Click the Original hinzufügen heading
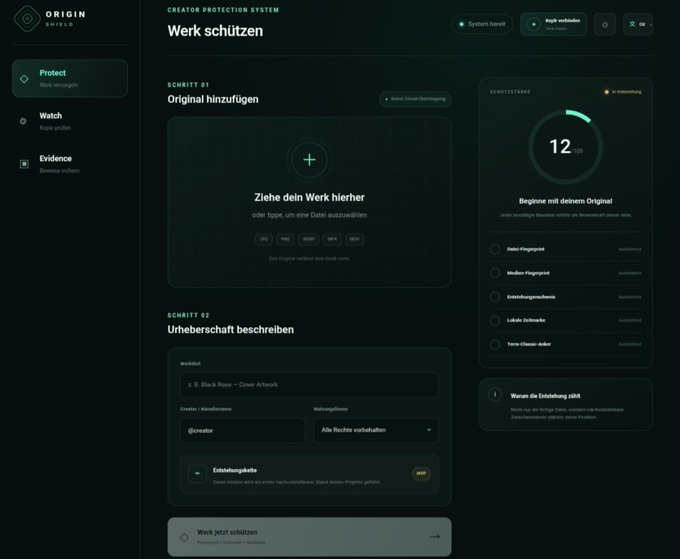Image resolution: width=680 pixels, height=559 pixels. pos(213,99)
